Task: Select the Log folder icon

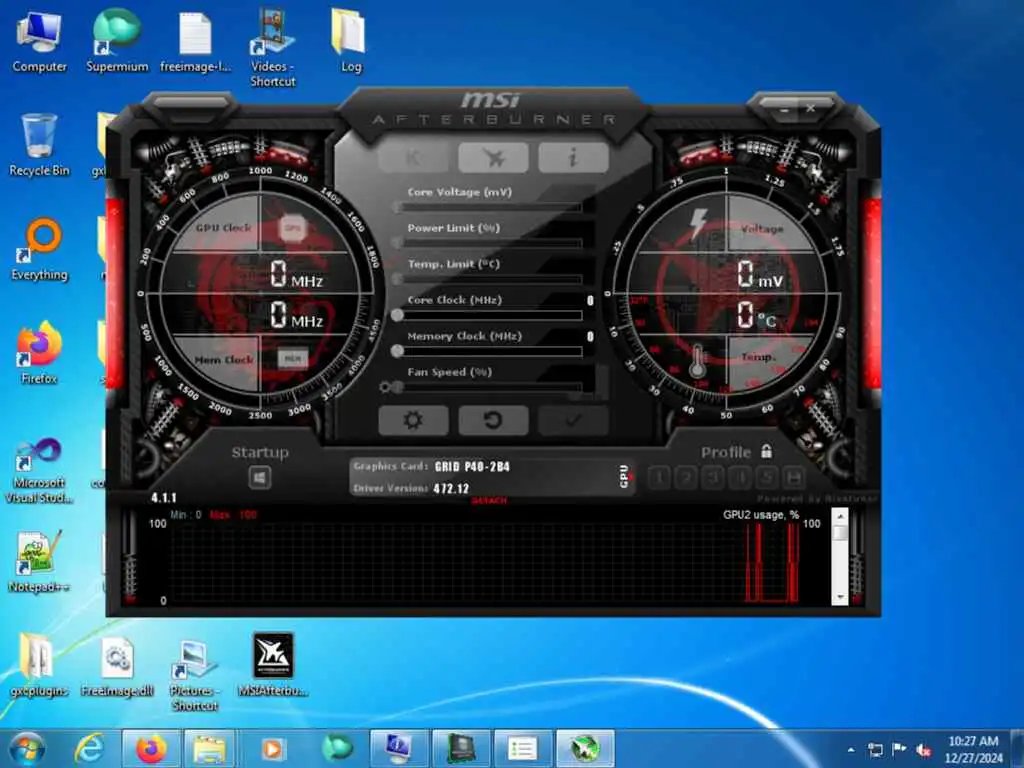Action: pos(350,40)
